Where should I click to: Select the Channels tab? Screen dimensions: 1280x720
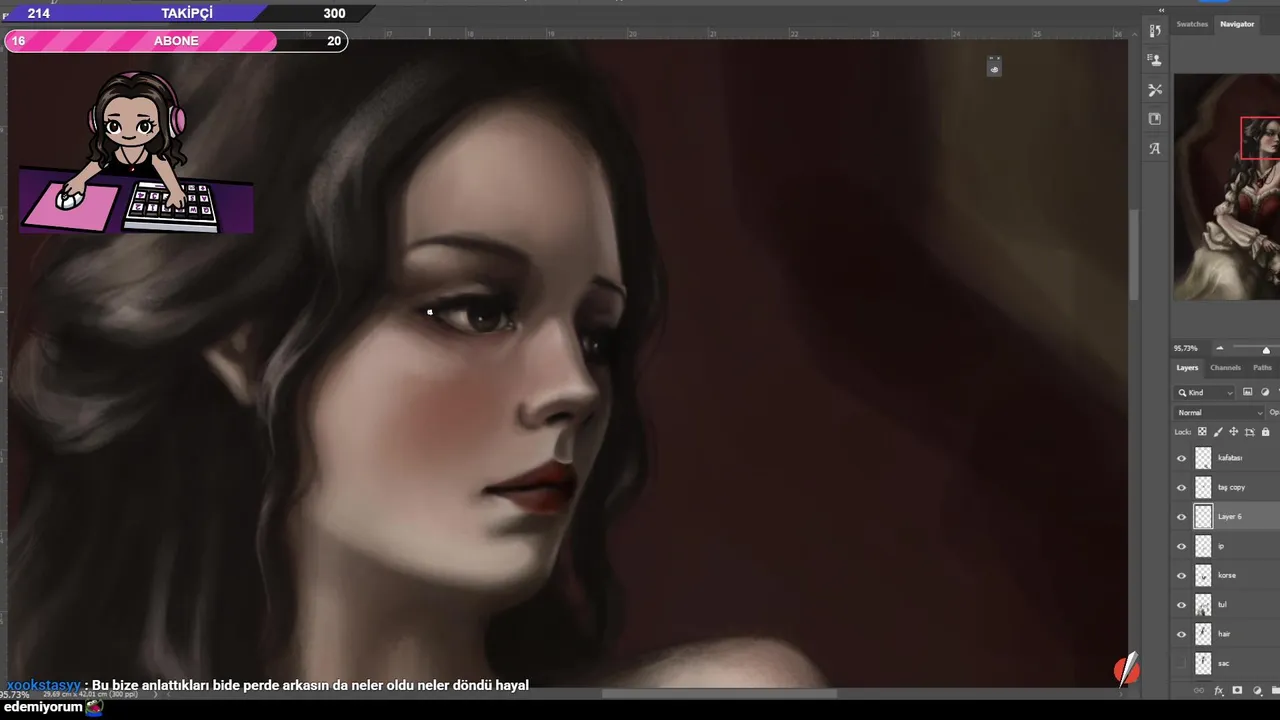1225,368
